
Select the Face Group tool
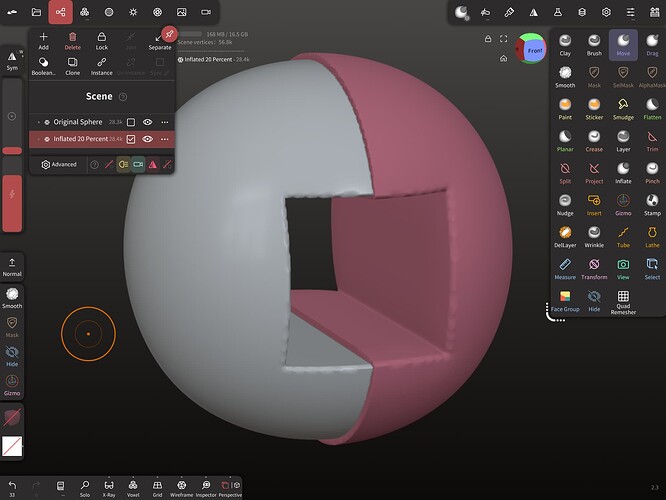565,301
